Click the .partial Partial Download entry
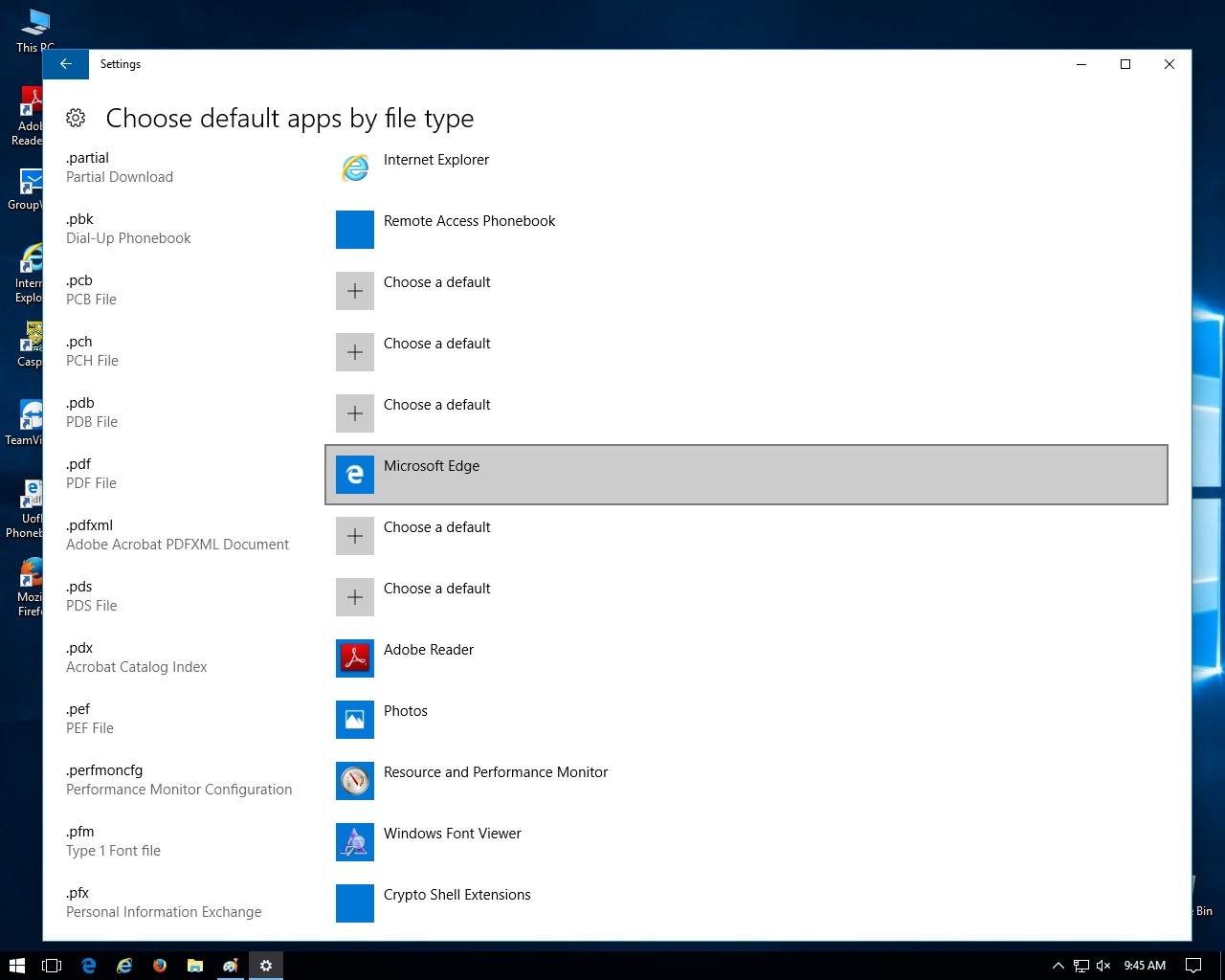Viewport: 1225px width, 980px height. pyautogui.click(x=120, y=167)
